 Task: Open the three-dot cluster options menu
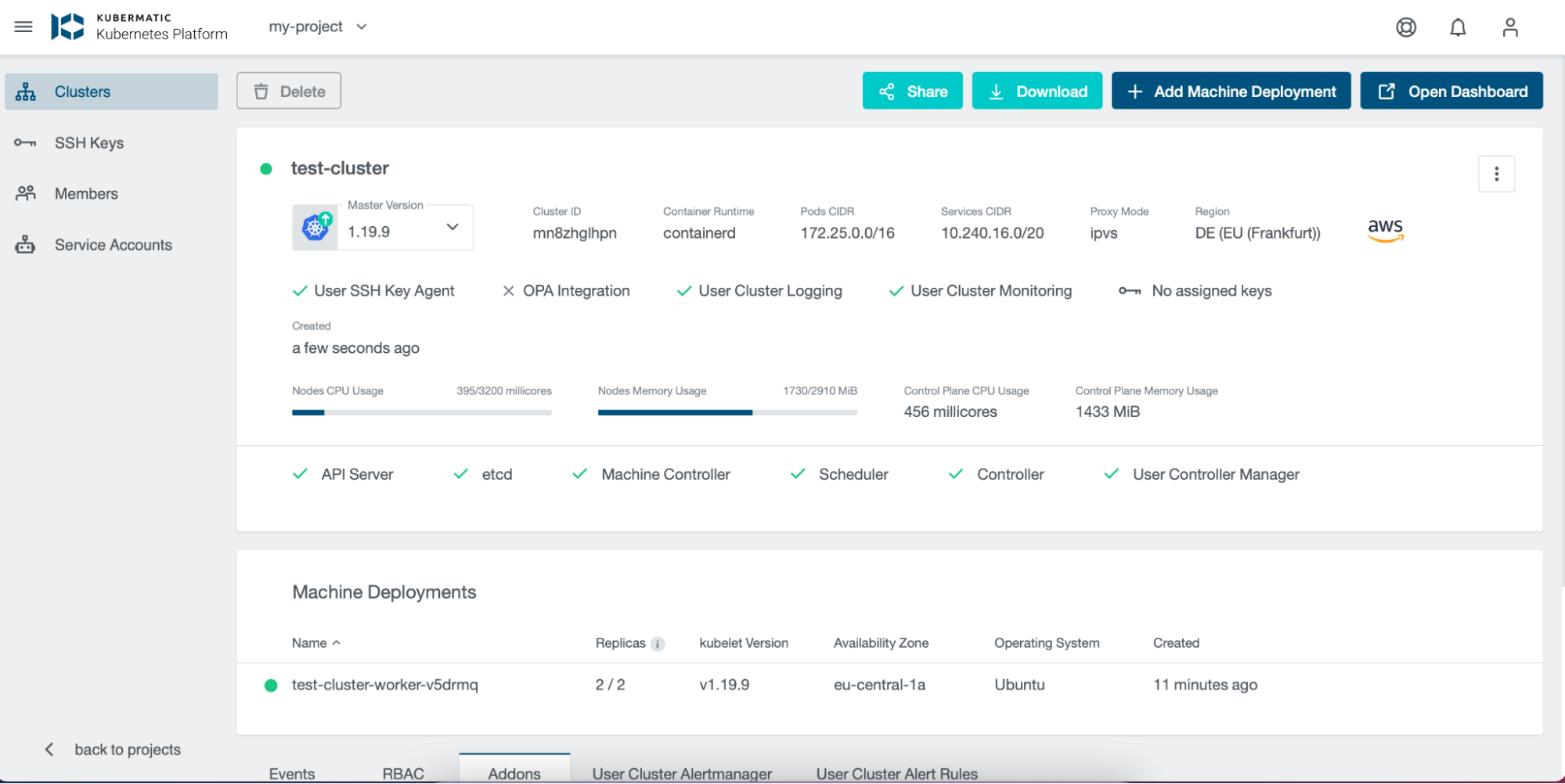click(1496, 173)
